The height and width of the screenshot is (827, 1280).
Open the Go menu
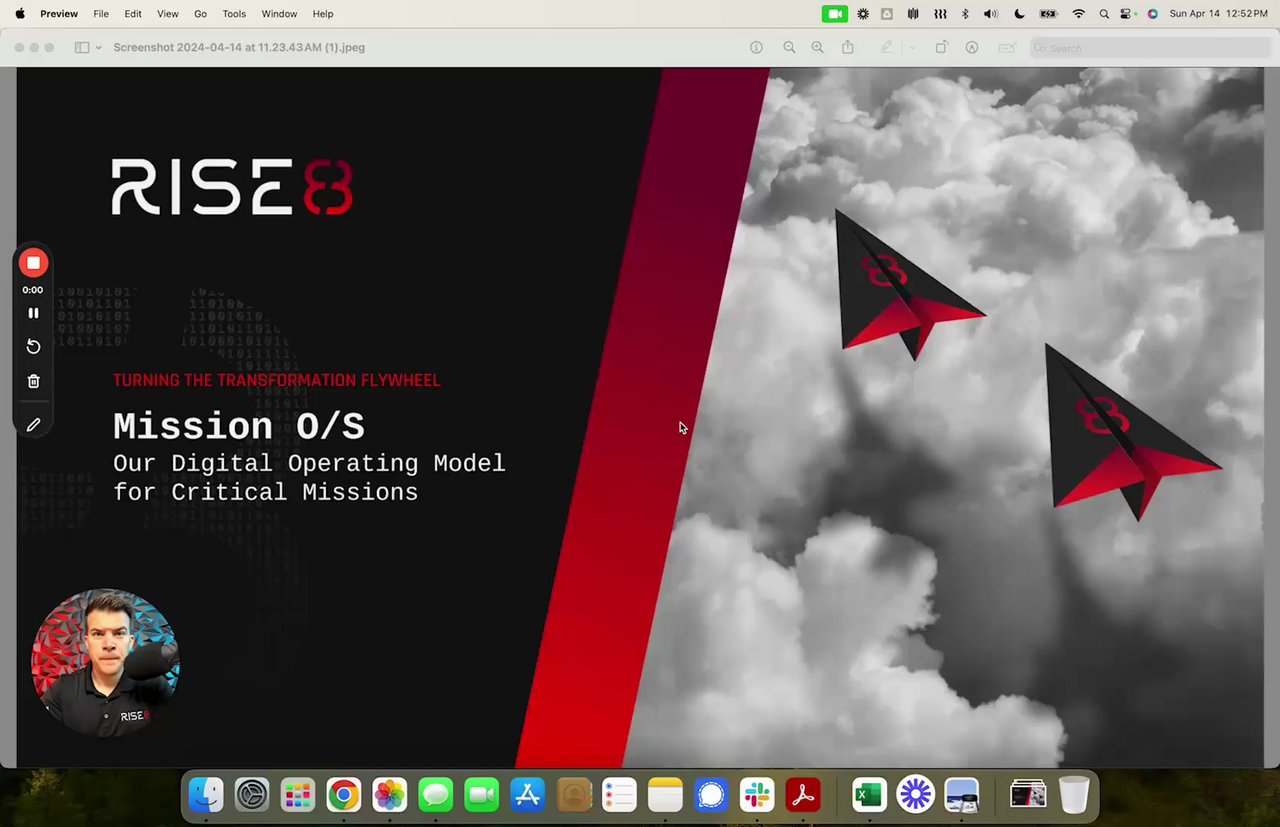201,14
